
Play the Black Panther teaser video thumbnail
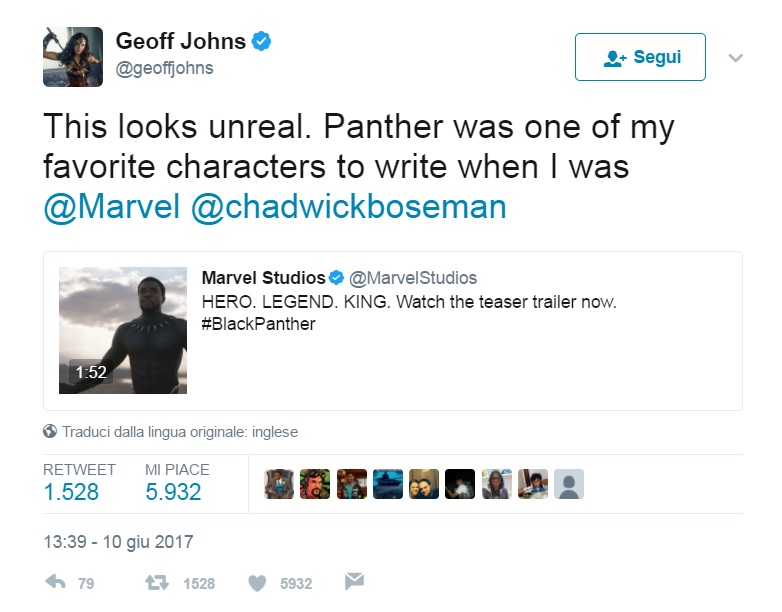pyautogui.click(x=123, y=330)
